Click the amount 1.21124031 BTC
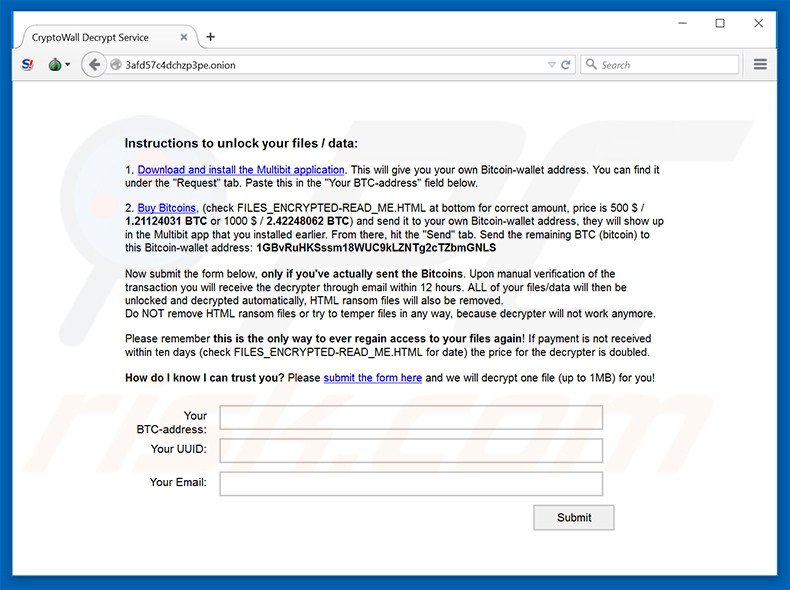The image size is (790, 590). click(x=166, y=221)
